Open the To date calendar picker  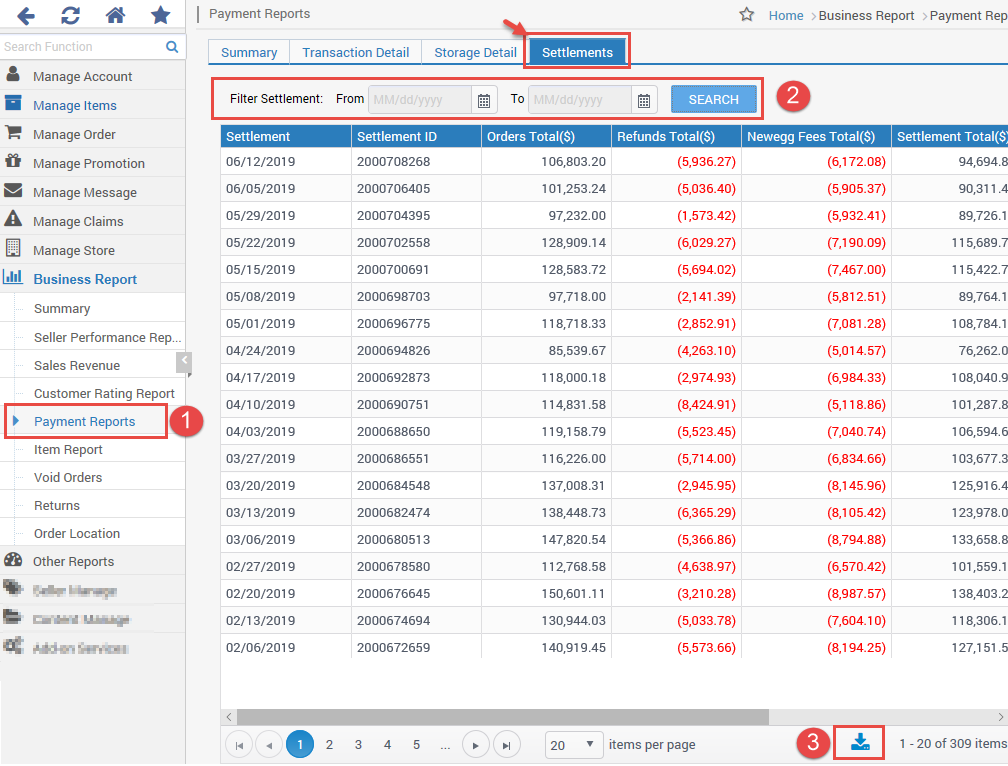click(x=644, y=99)
